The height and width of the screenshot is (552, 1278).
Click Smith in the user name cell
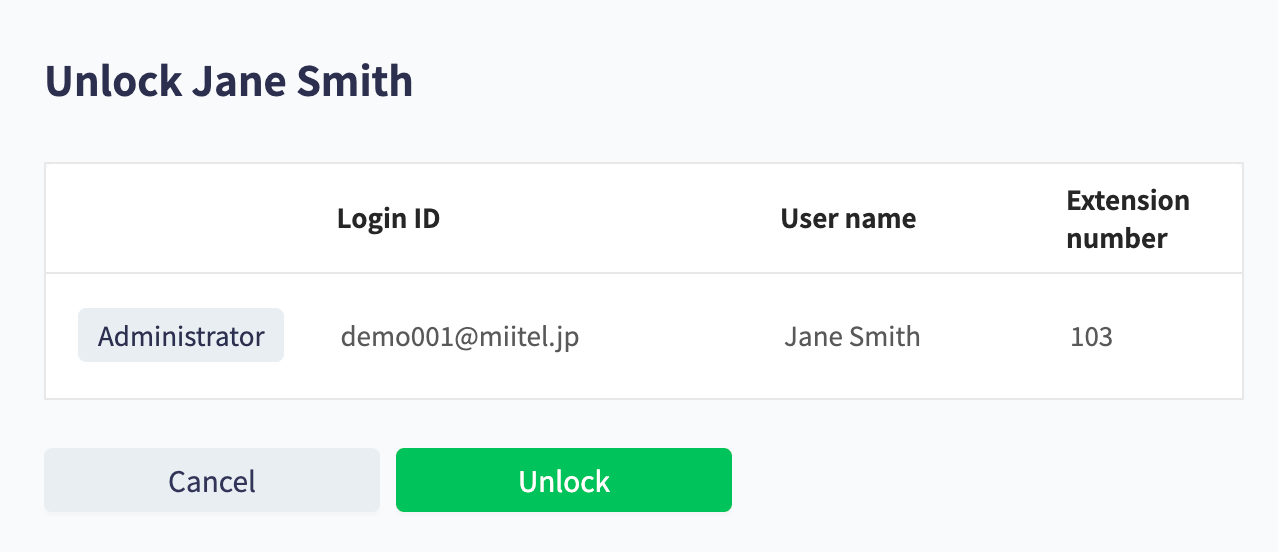[x=882, y=336]
